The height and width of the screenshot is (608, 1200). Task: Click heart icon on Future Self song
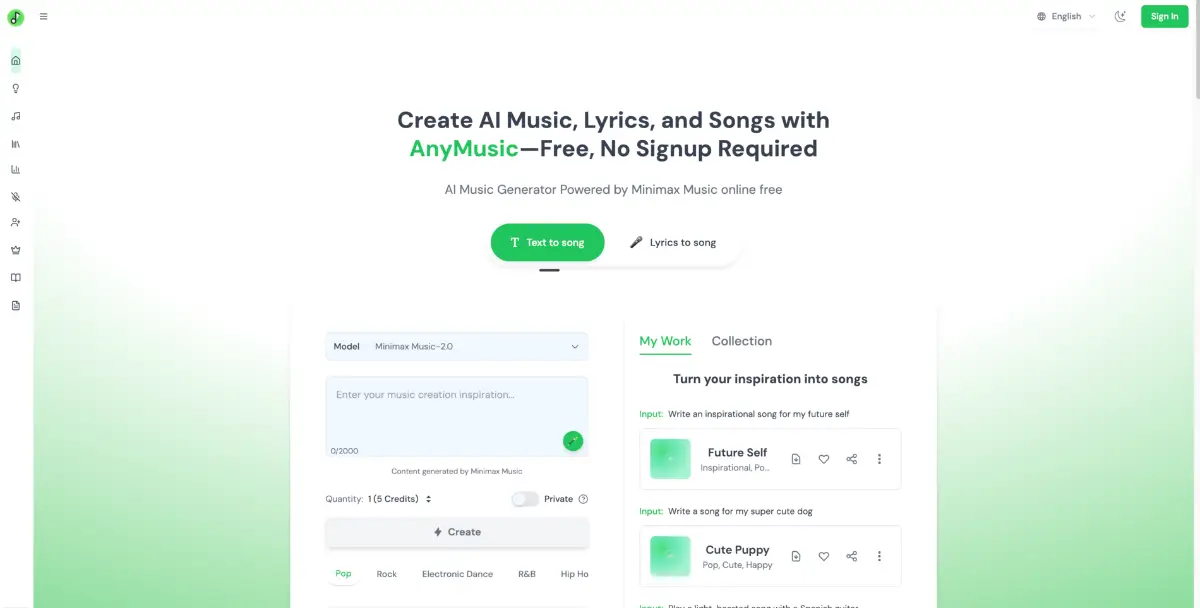click(x=824, y=459)
